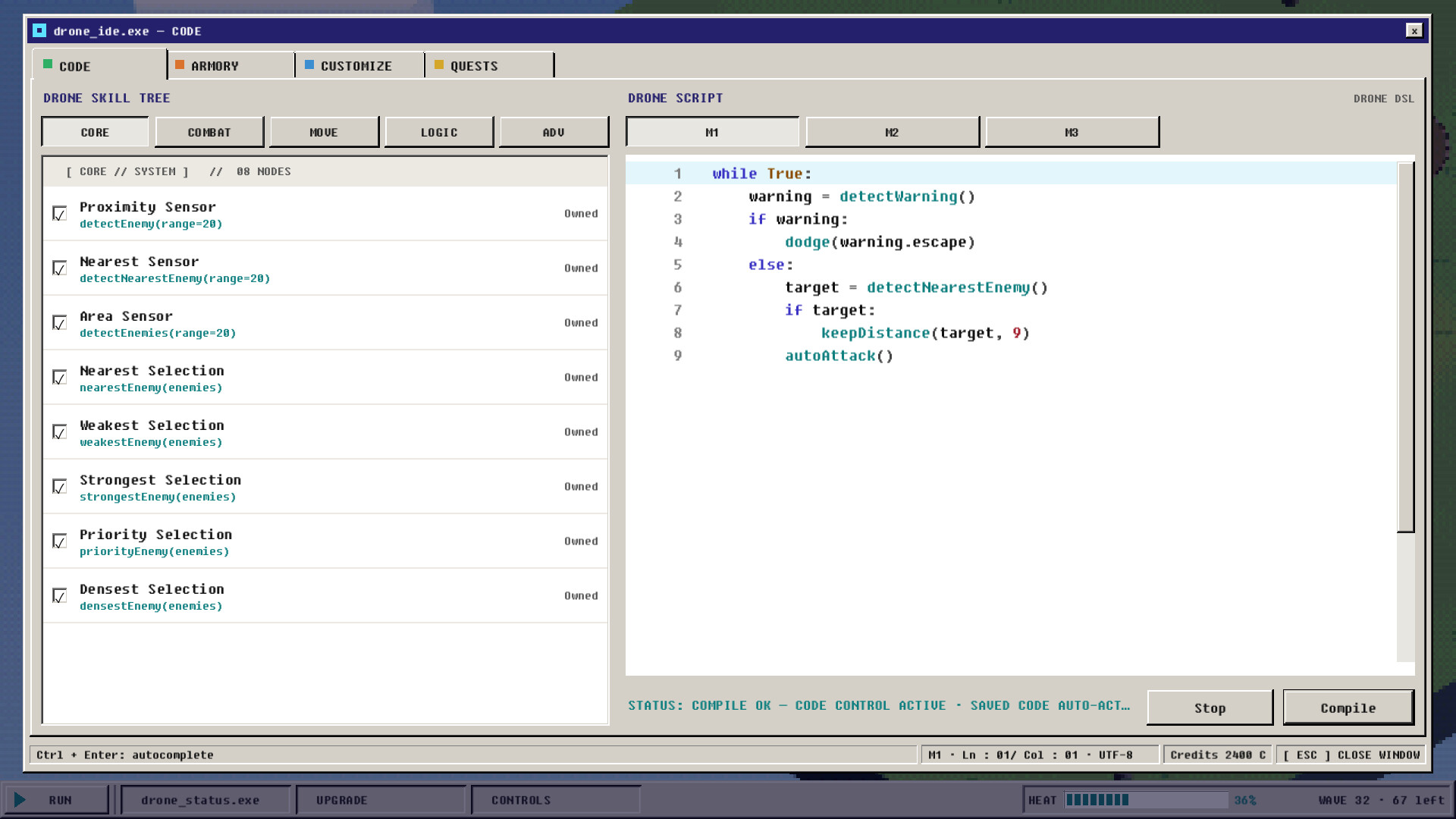
Task: Toggle the Nearest Selection checkbox
Action: (60, 378)
